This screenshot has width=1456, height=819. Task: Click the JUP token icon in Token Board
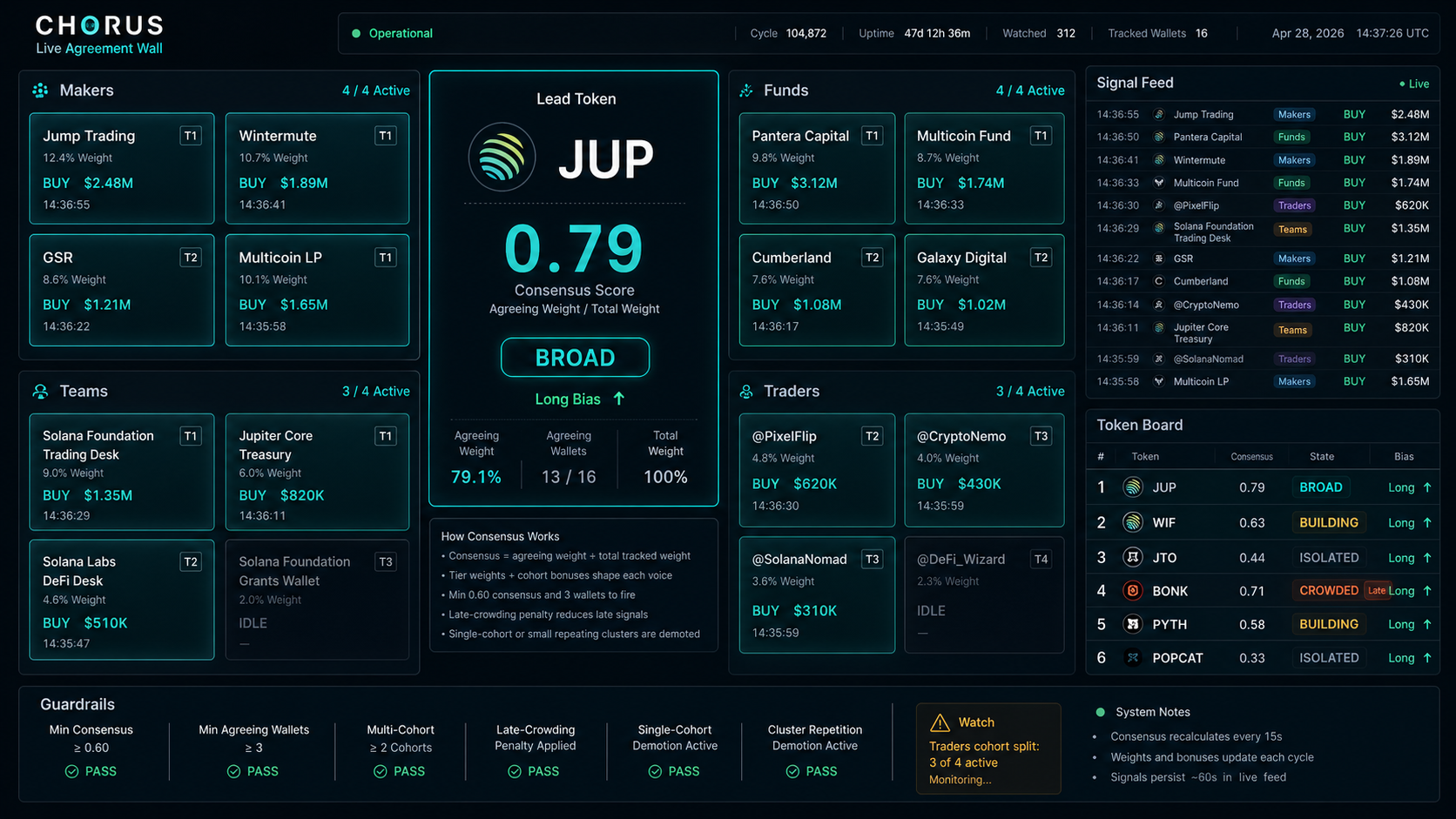pyautogui.click(x=1133, y=487)
